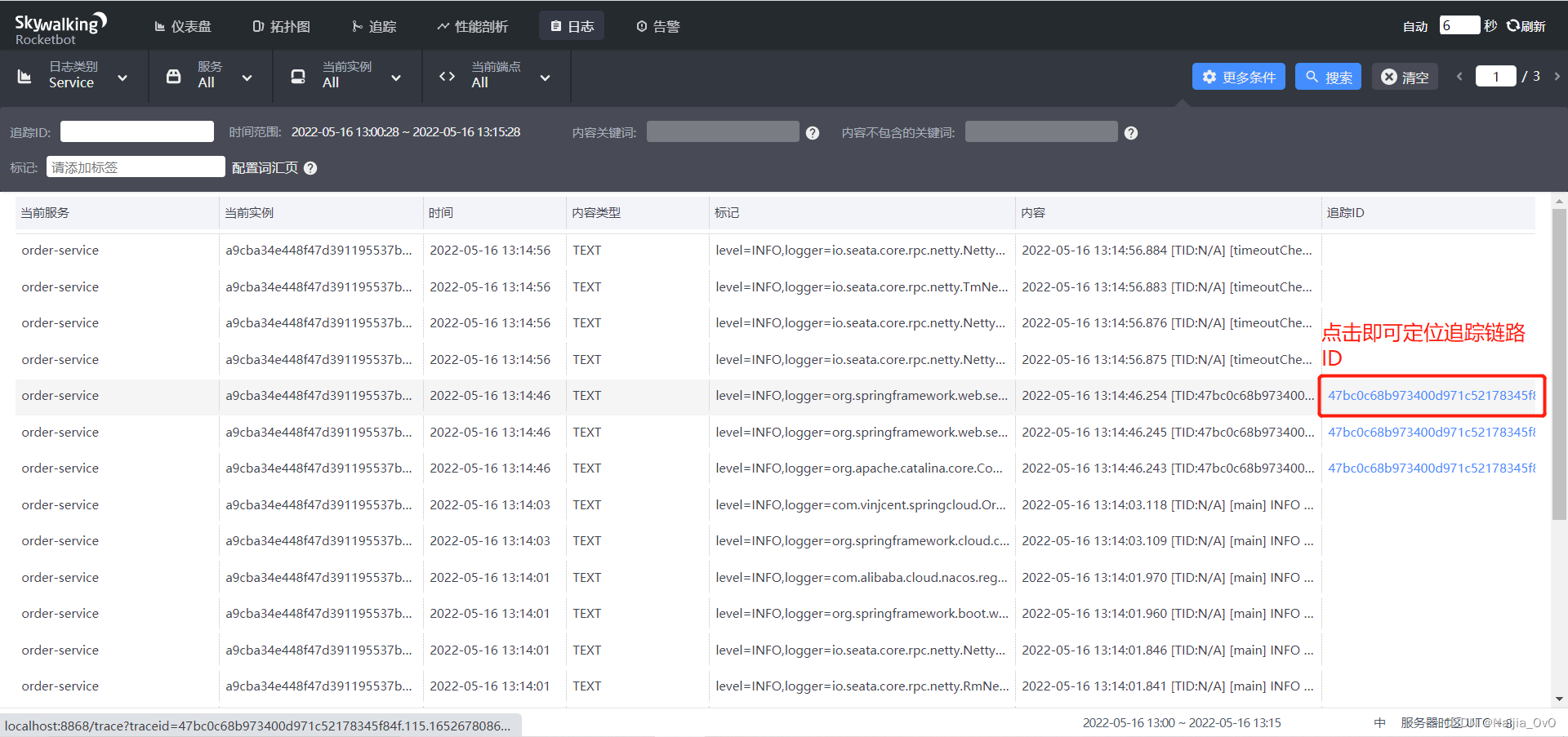
Task: Click the 当前实例 disk icon
Action: 298,77
